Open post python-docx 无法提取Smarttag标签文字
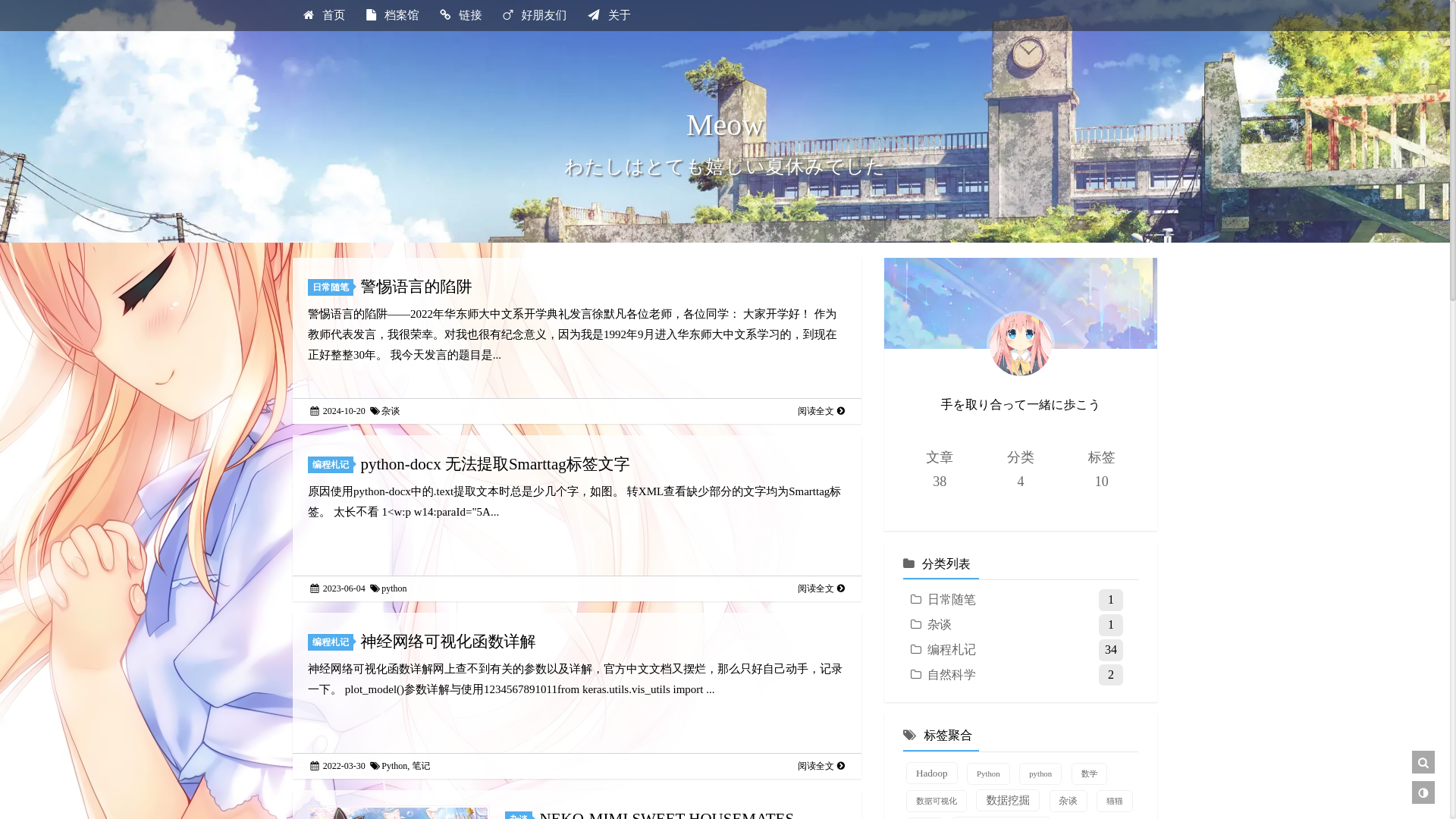This screenshot has height=819, width=1456. 495,464
